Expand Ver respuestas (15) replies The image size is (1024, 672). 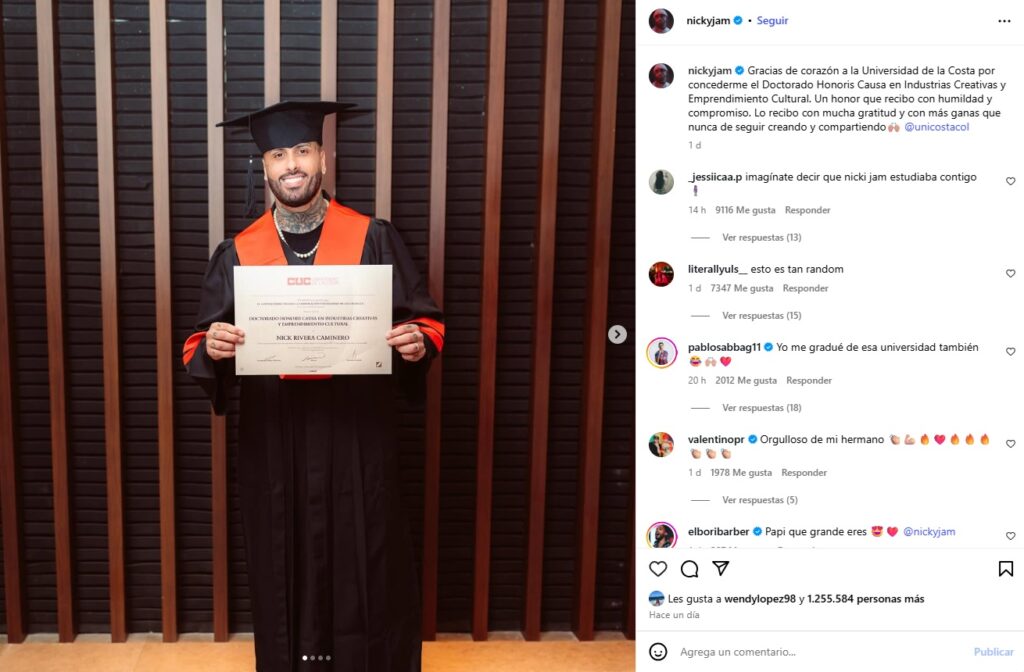761,315
